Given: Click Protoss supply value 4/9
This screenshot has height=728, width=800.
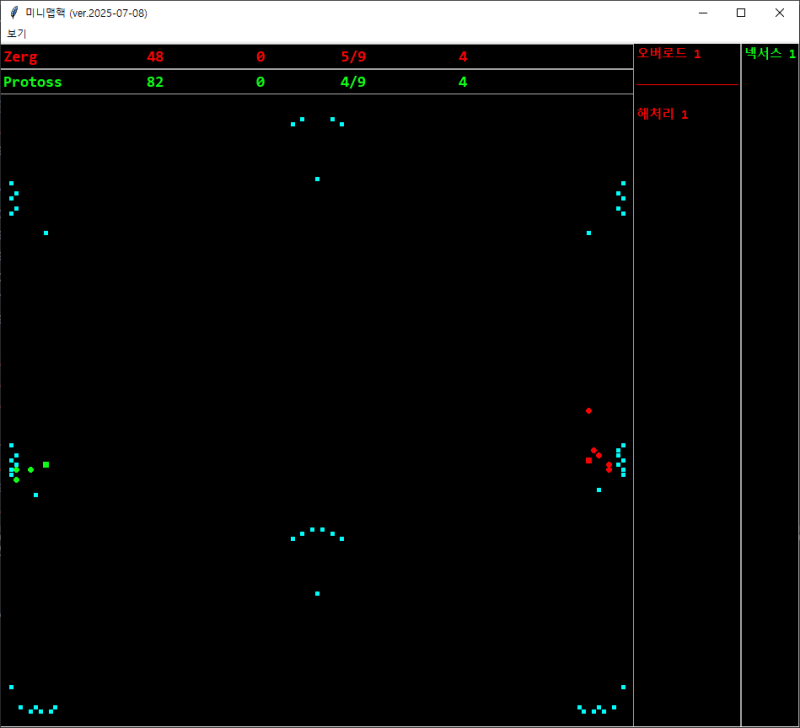Looking at the screenshot, I should click(x=353, y=82).
